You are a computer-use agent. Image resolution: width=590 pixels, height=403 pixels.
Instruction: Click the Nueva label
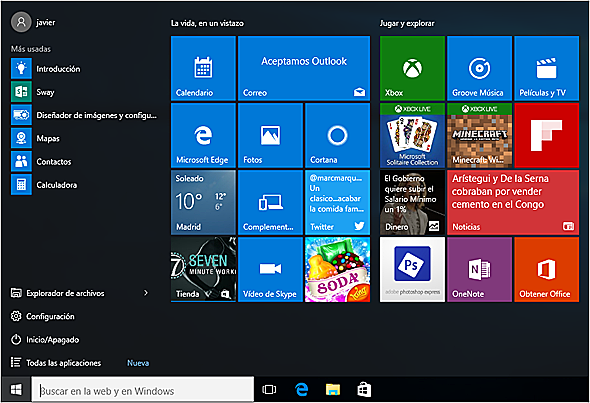click(138, 363)
